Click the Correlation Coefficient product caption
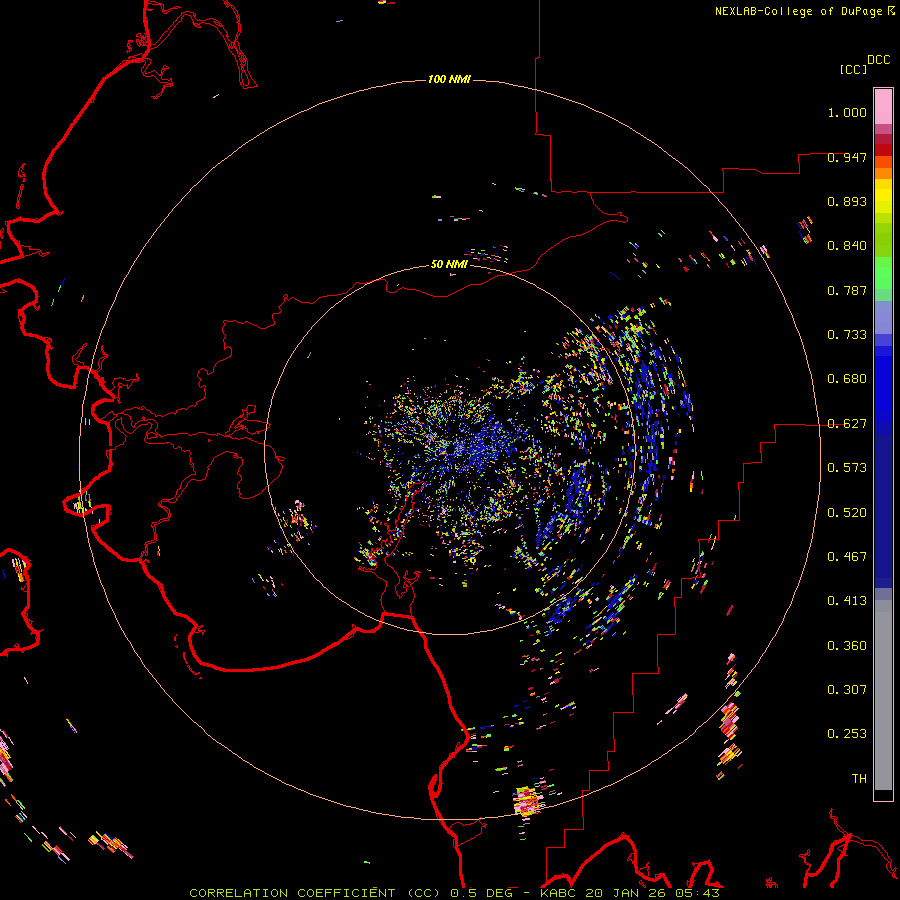This screenshot has width=900, height=900. [454, 893]
